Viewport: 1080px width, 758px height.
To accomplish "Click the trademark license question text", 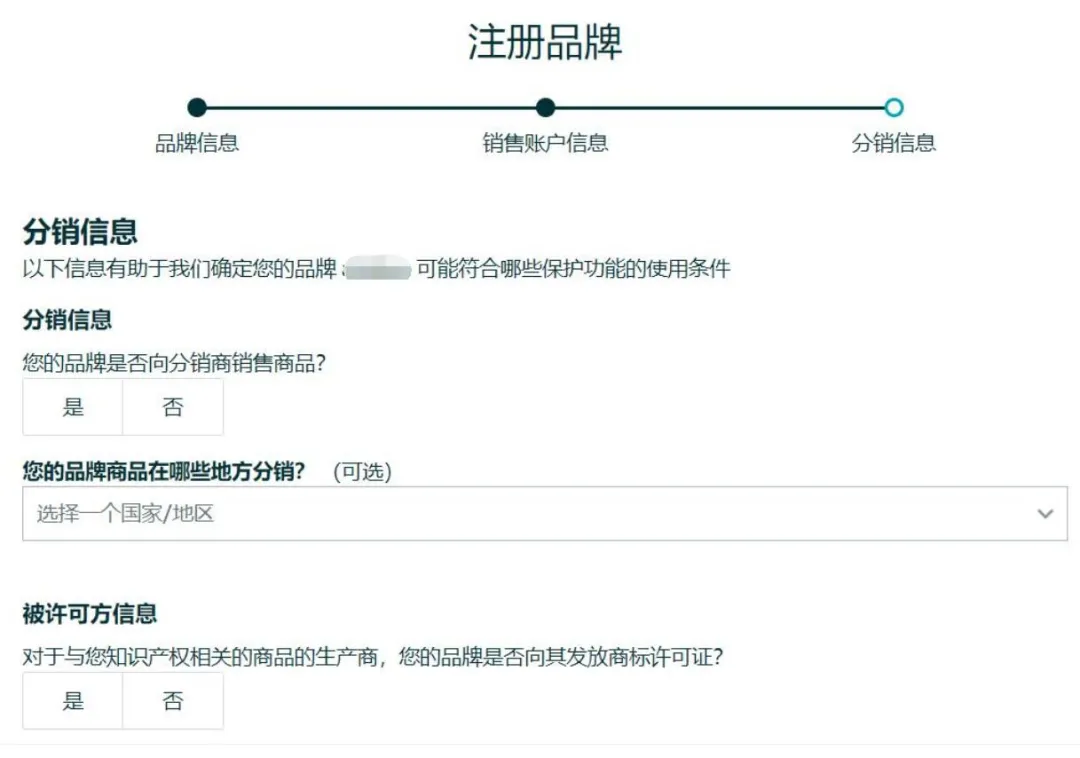I will click(373, 657).
